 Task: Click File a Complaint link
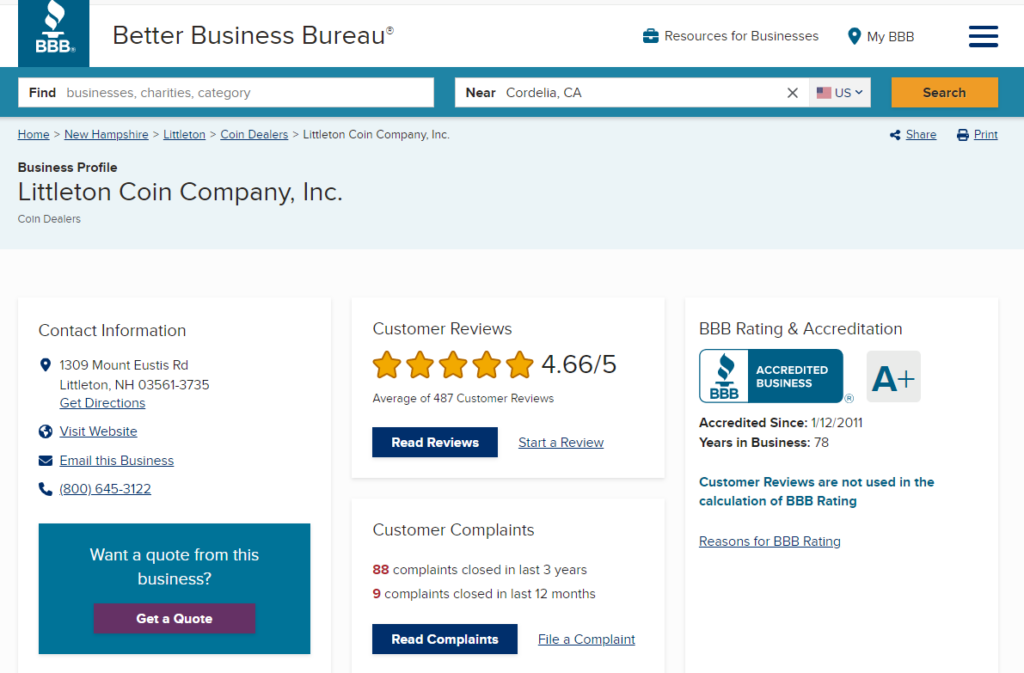tap(586, 640)
